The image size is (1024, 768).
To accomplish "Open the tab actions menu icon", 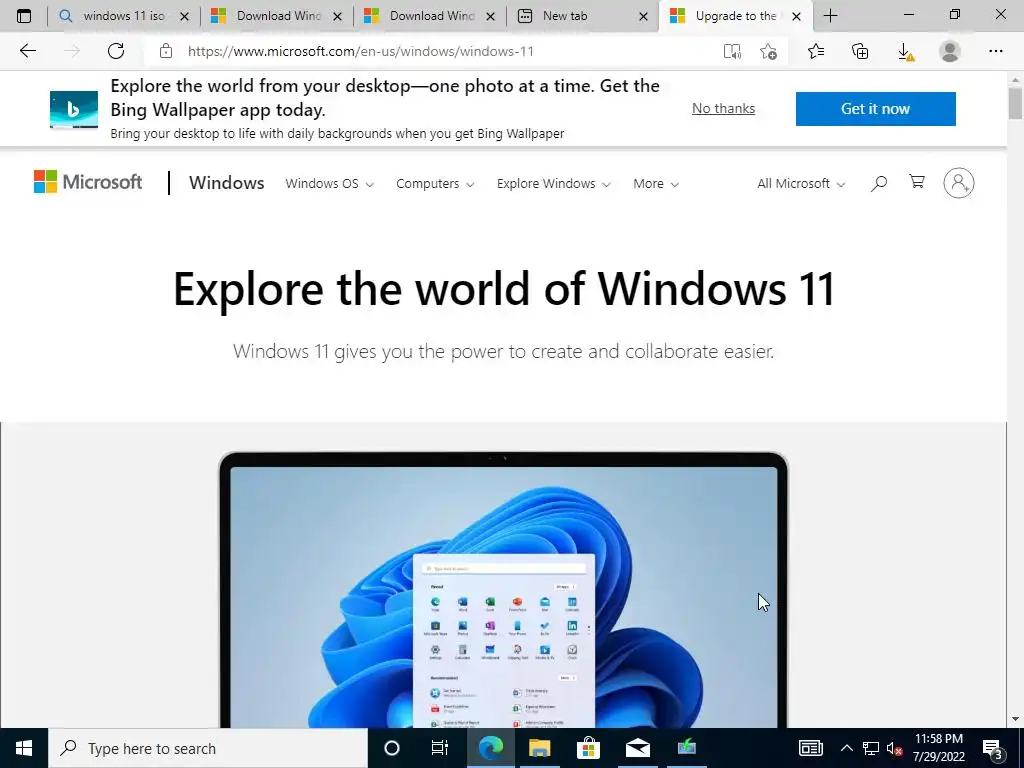I will point(24,16).
